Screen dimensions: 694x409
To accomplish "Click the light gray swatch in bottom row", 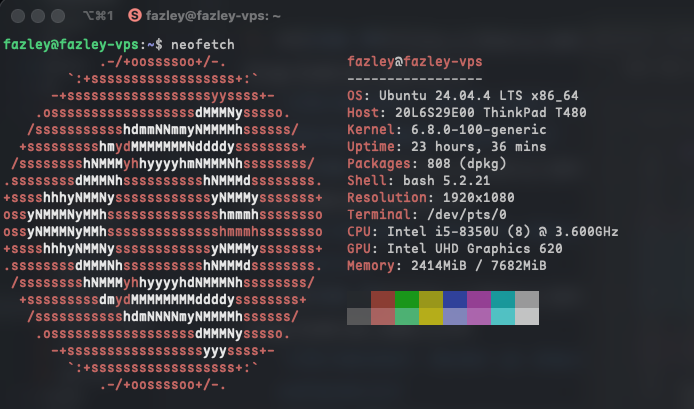I will click(x=527, y=316).
